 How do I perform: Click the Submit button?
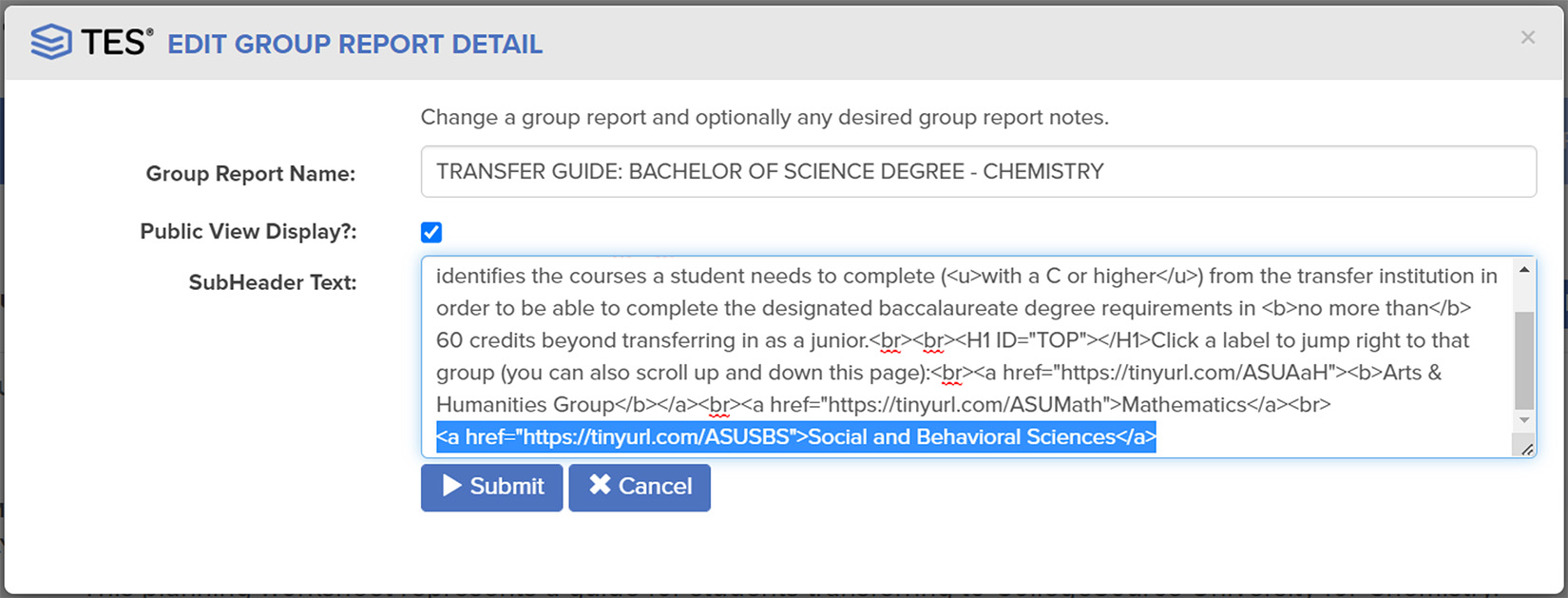[491, 487]
